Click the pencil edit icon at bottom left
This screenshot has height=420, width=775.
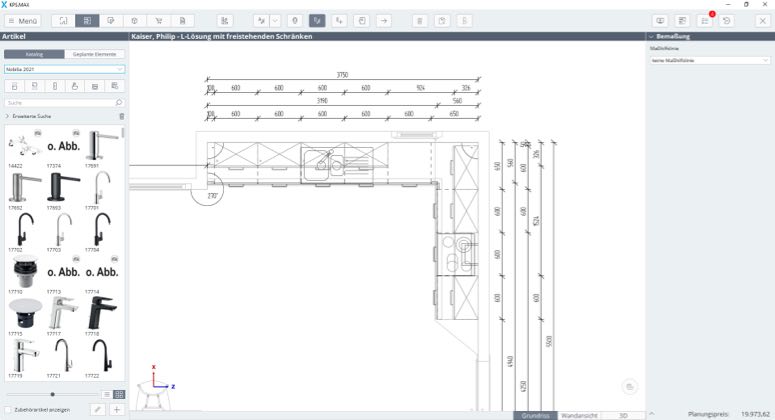point(97,409)
